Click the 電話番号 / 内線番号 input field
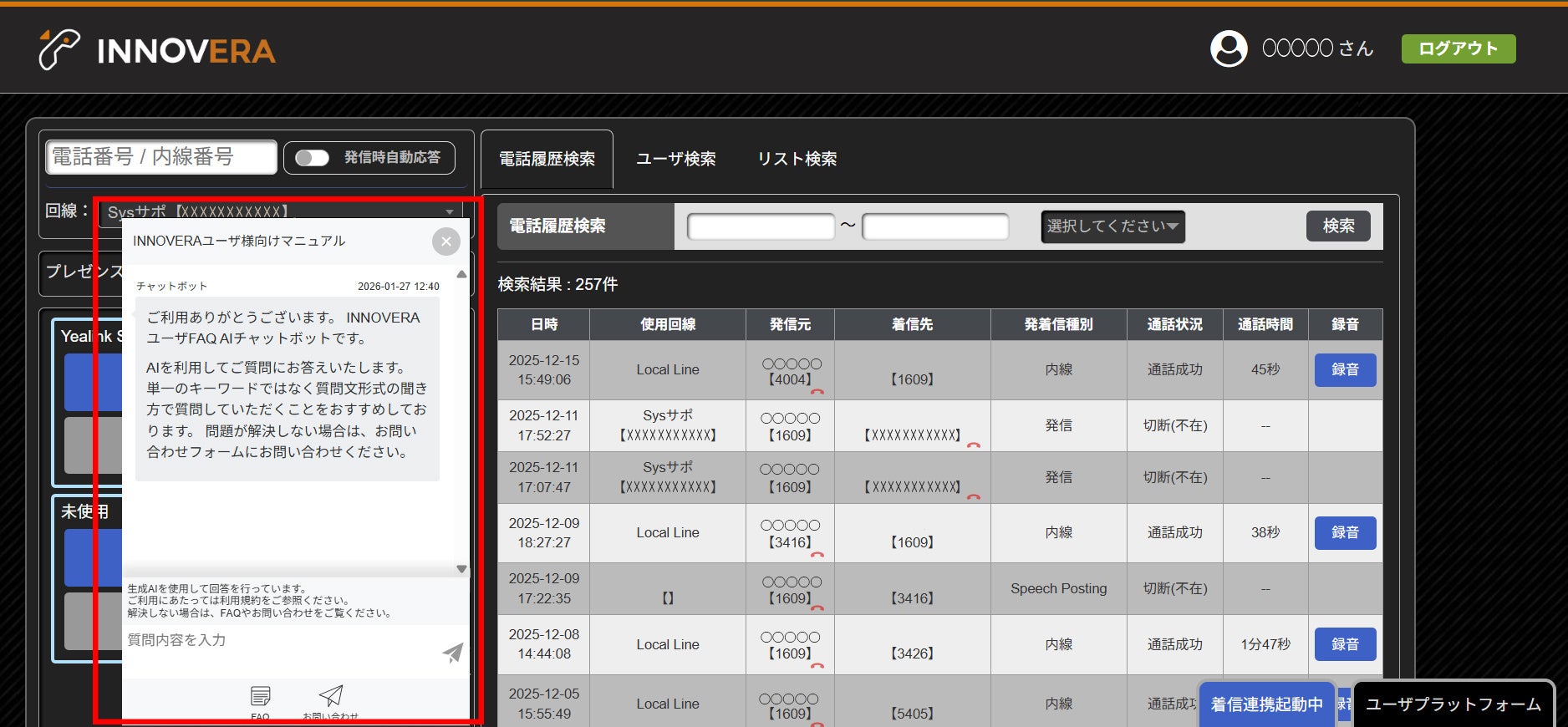Screen dimensions: 1568x727 (x=161, y=157)
